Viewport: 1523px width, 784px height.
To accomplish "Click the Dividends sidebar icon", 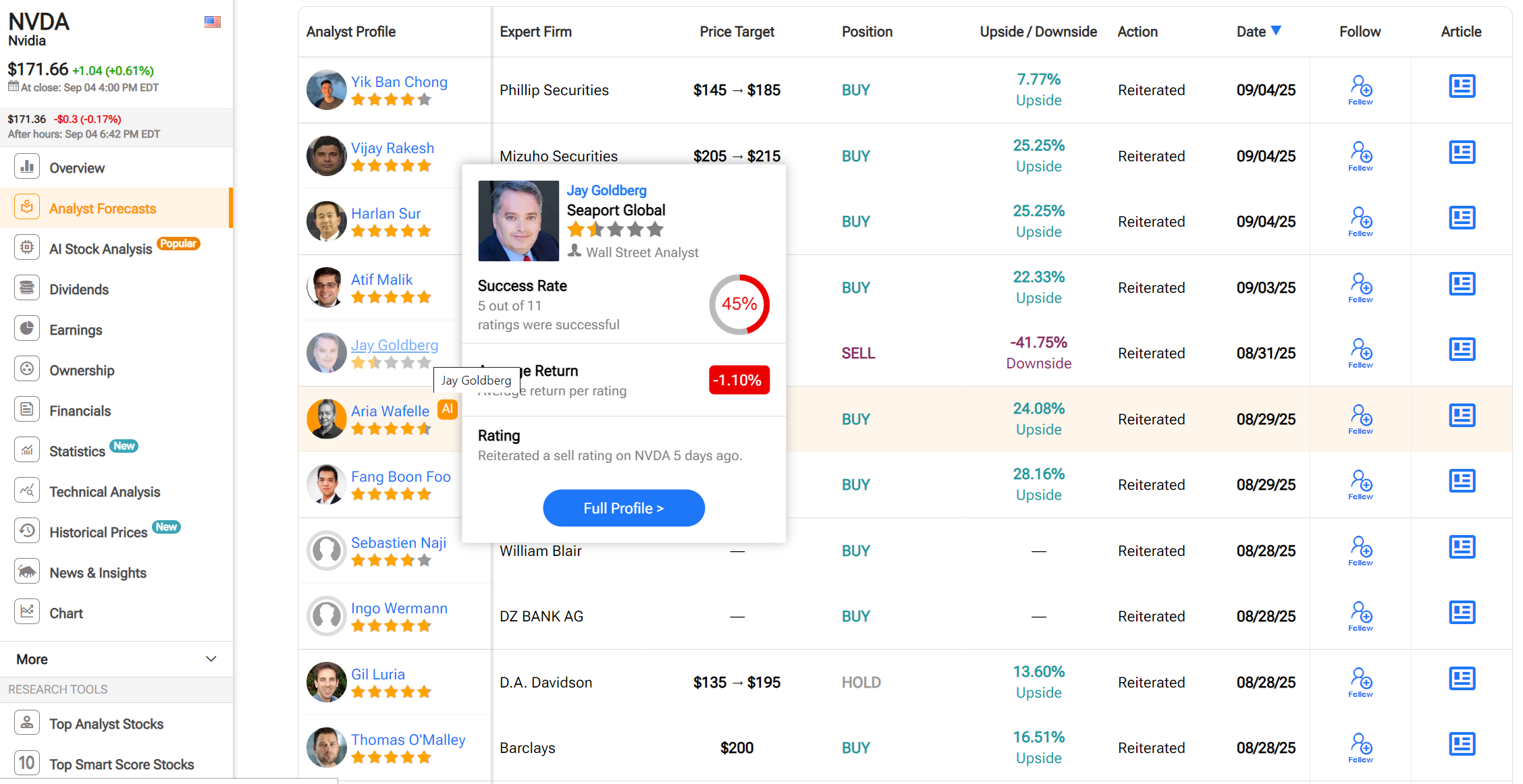I will click(x=27, y=289).
